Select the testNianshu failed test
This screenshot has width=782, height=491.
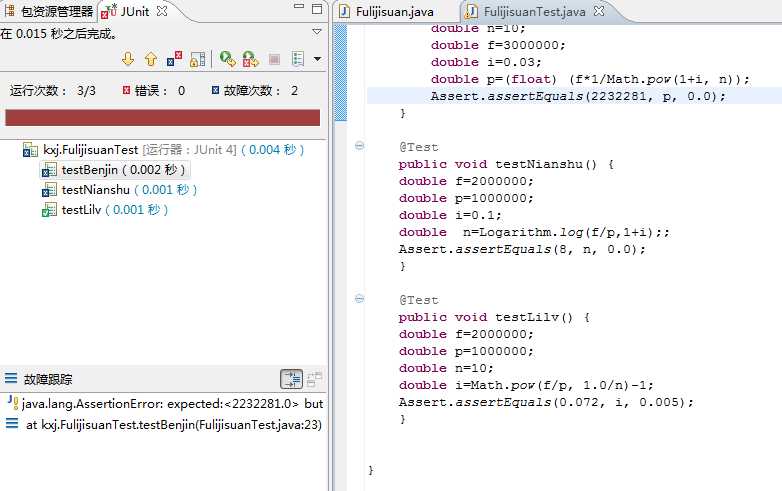point(120,190)
